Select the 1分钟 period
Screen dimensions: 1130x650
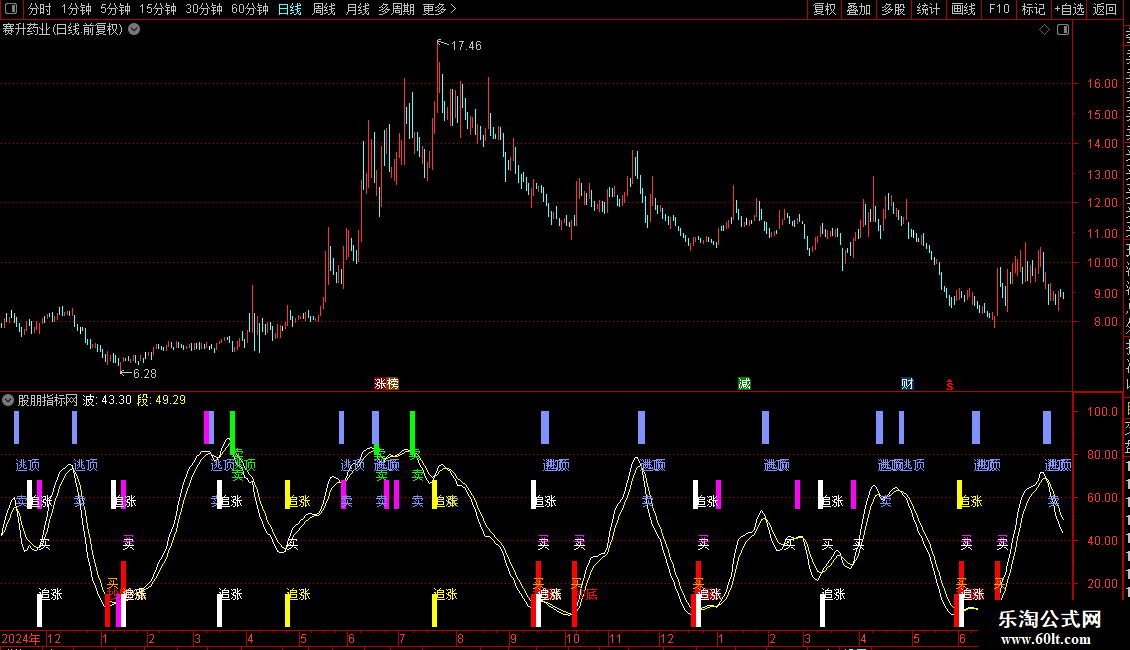click(76, 9)
